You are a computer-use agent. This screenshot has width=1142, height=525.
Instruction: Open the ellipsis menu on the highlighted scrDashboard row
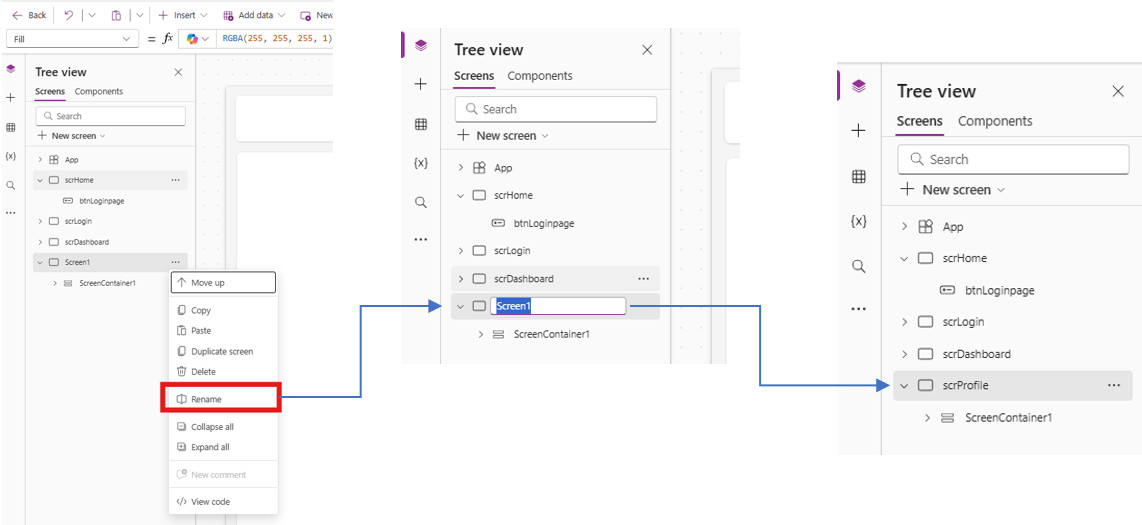pos(643,279)
